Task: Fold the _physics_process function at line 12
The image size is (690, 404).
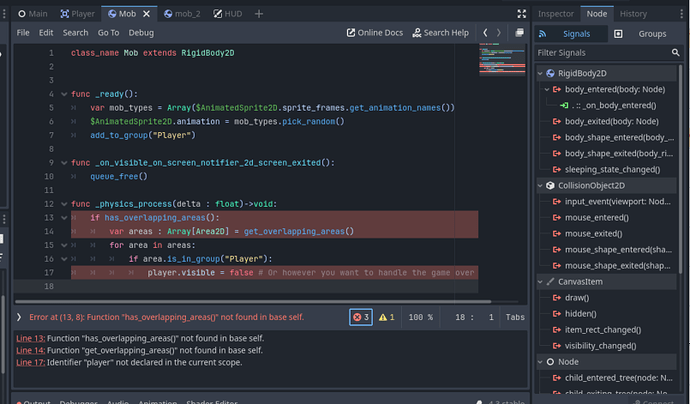Action: (64, 204)
